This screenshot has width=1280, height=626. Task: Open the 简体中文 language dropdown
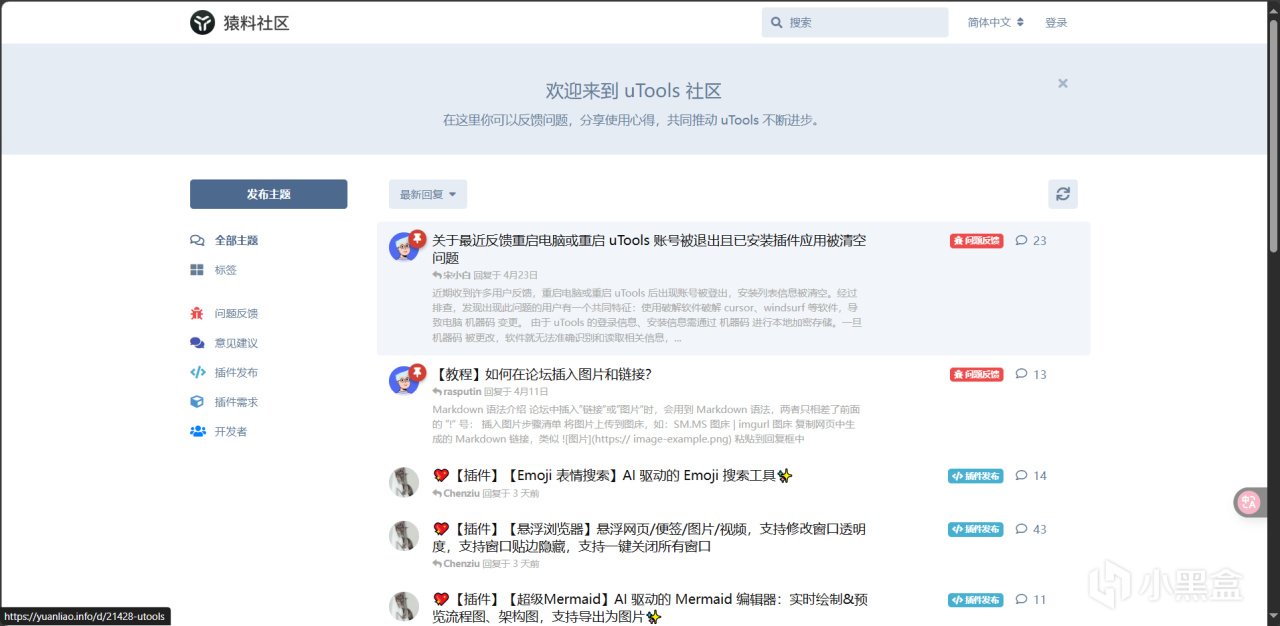(995, 22)
